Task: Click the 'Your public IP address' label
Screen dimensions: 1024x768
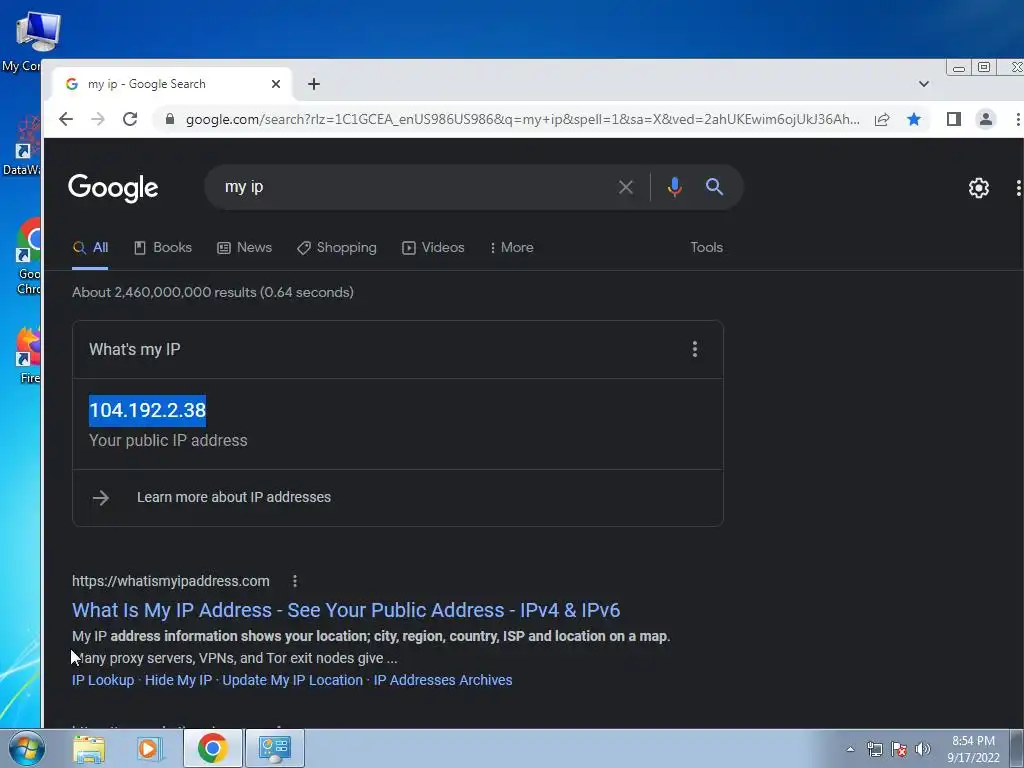Action: (x=168, y=440)
